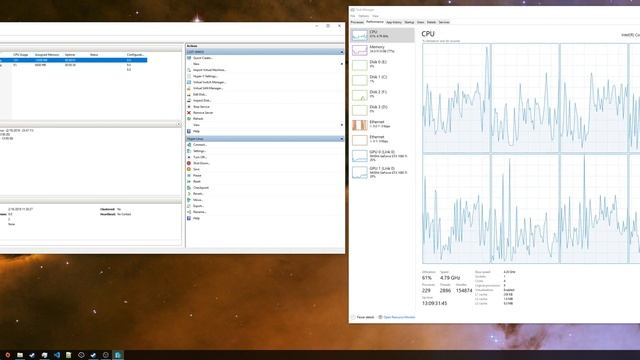The image size is (640, 360).
Task: Click Pause action for the VM
Action: tap(197, 176)
